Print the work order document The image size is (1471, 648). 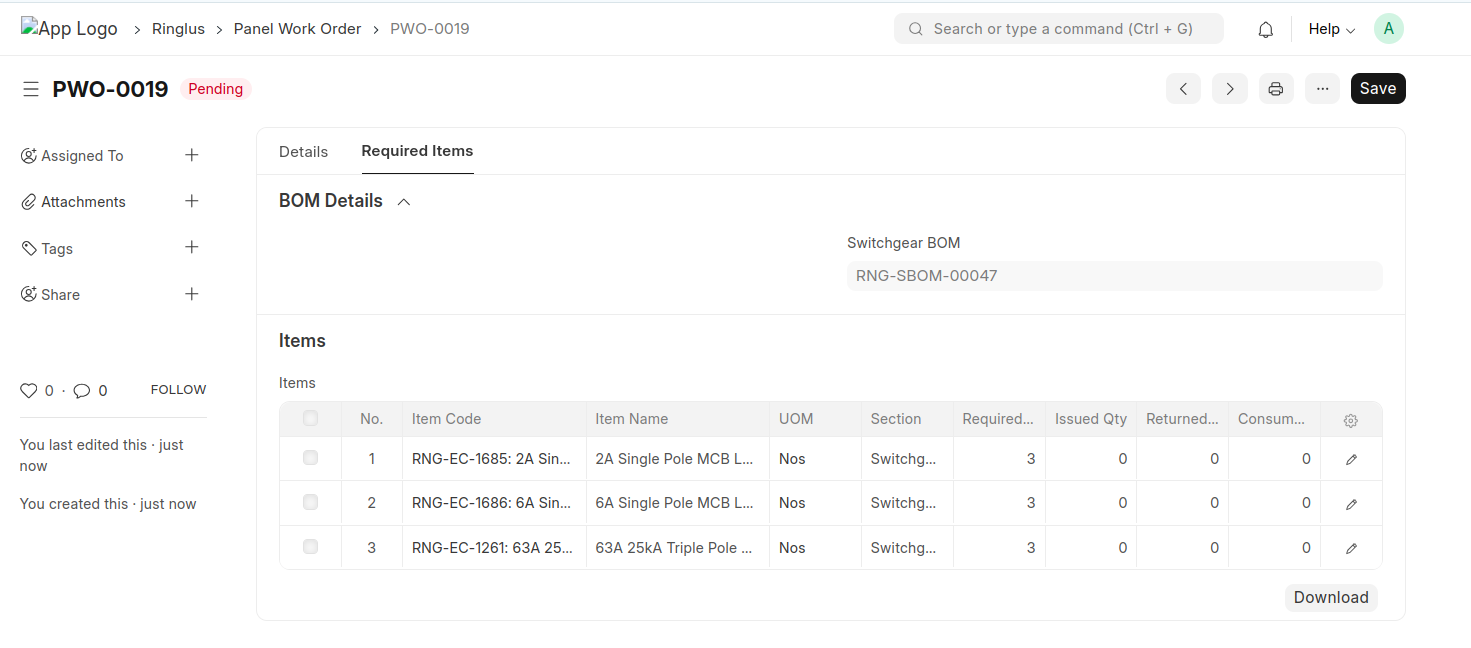click(1275, 89)
